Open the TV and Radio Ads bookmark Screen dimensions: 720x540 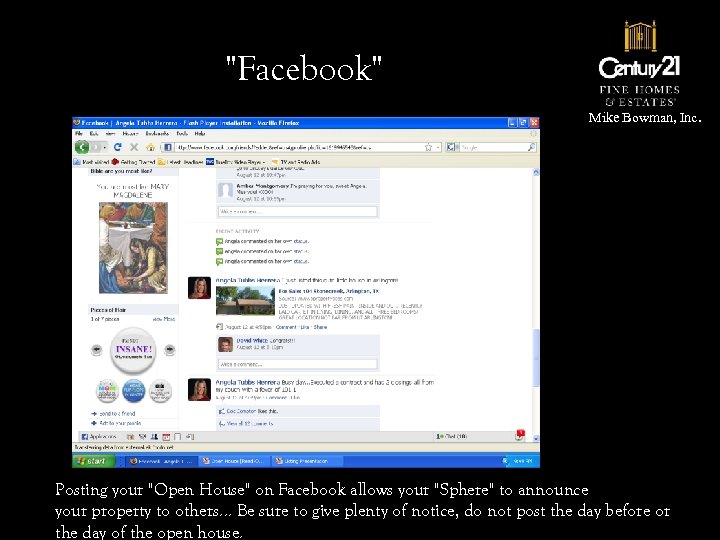[x=296, y=162]
